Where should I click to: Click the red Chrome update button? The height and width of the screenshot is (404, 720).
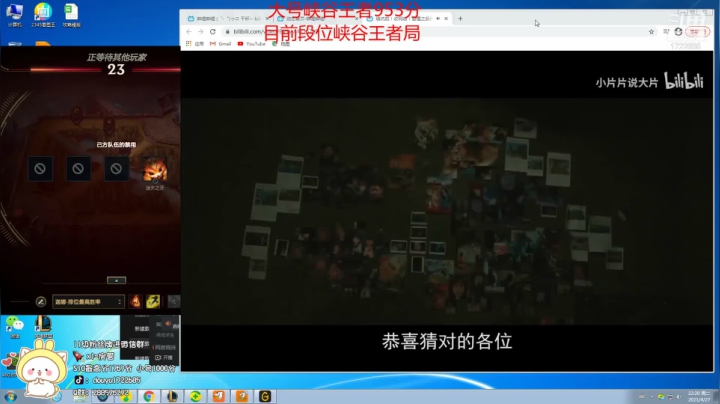697,32
